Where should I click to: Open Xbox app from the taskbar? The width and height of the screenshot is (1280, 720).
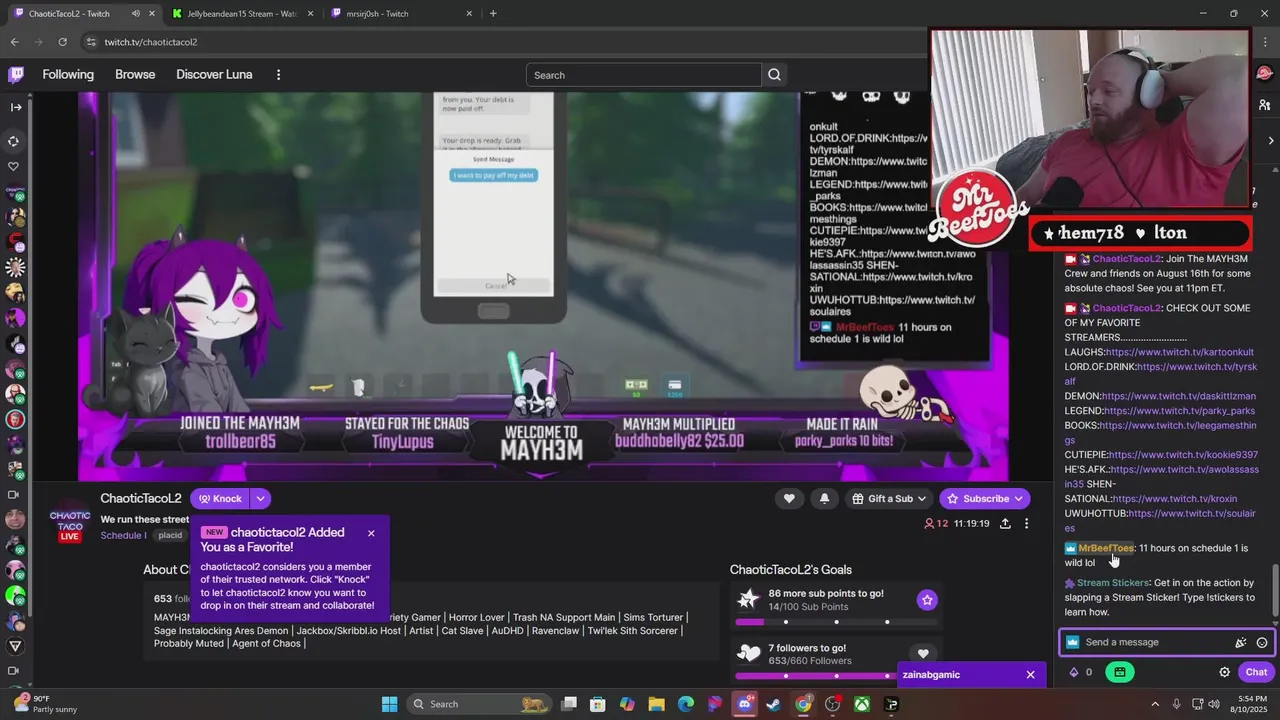(861, 704)
